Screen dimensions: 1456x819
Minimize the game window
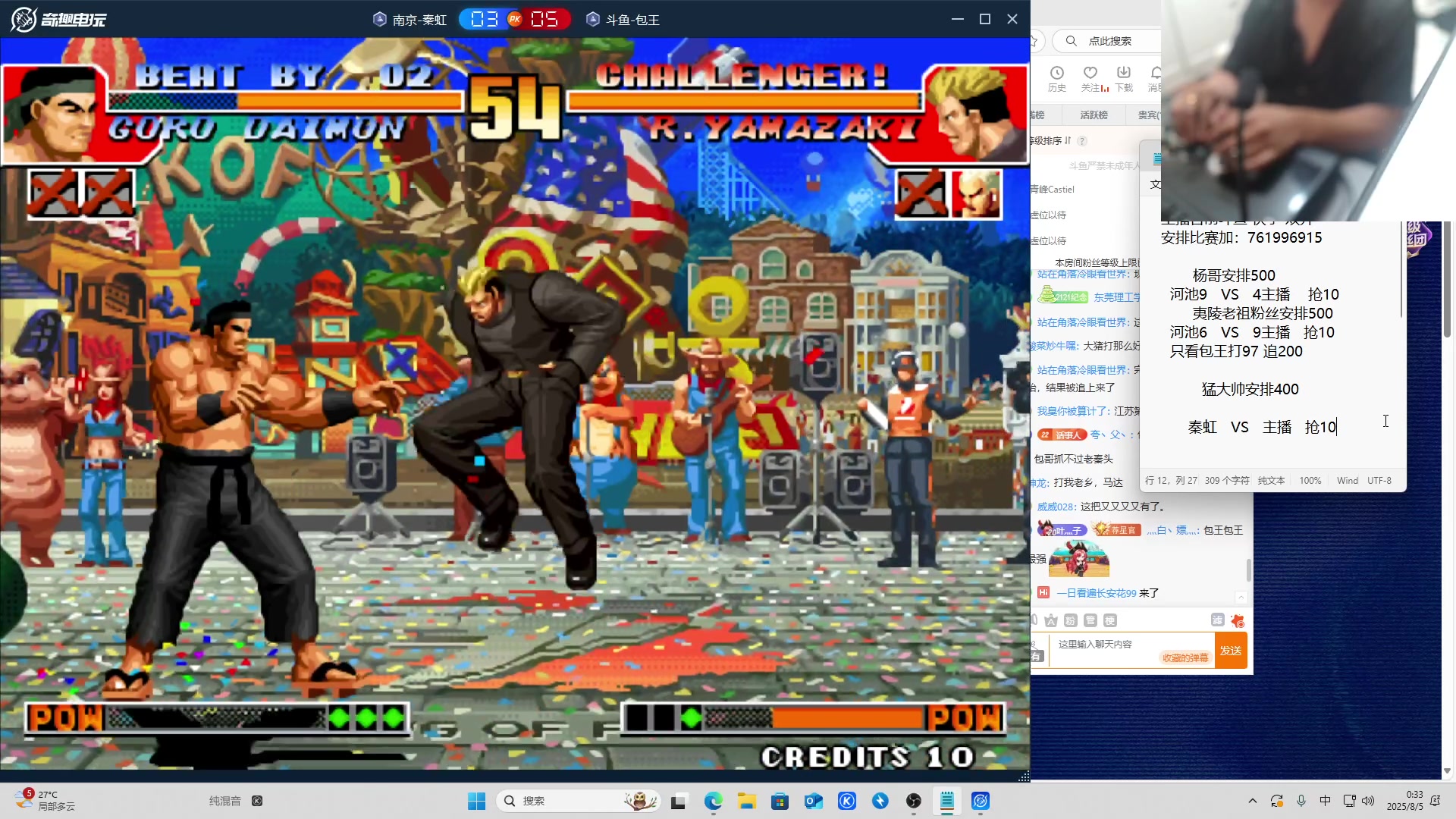pyautogui.click(x=958, y=19)
